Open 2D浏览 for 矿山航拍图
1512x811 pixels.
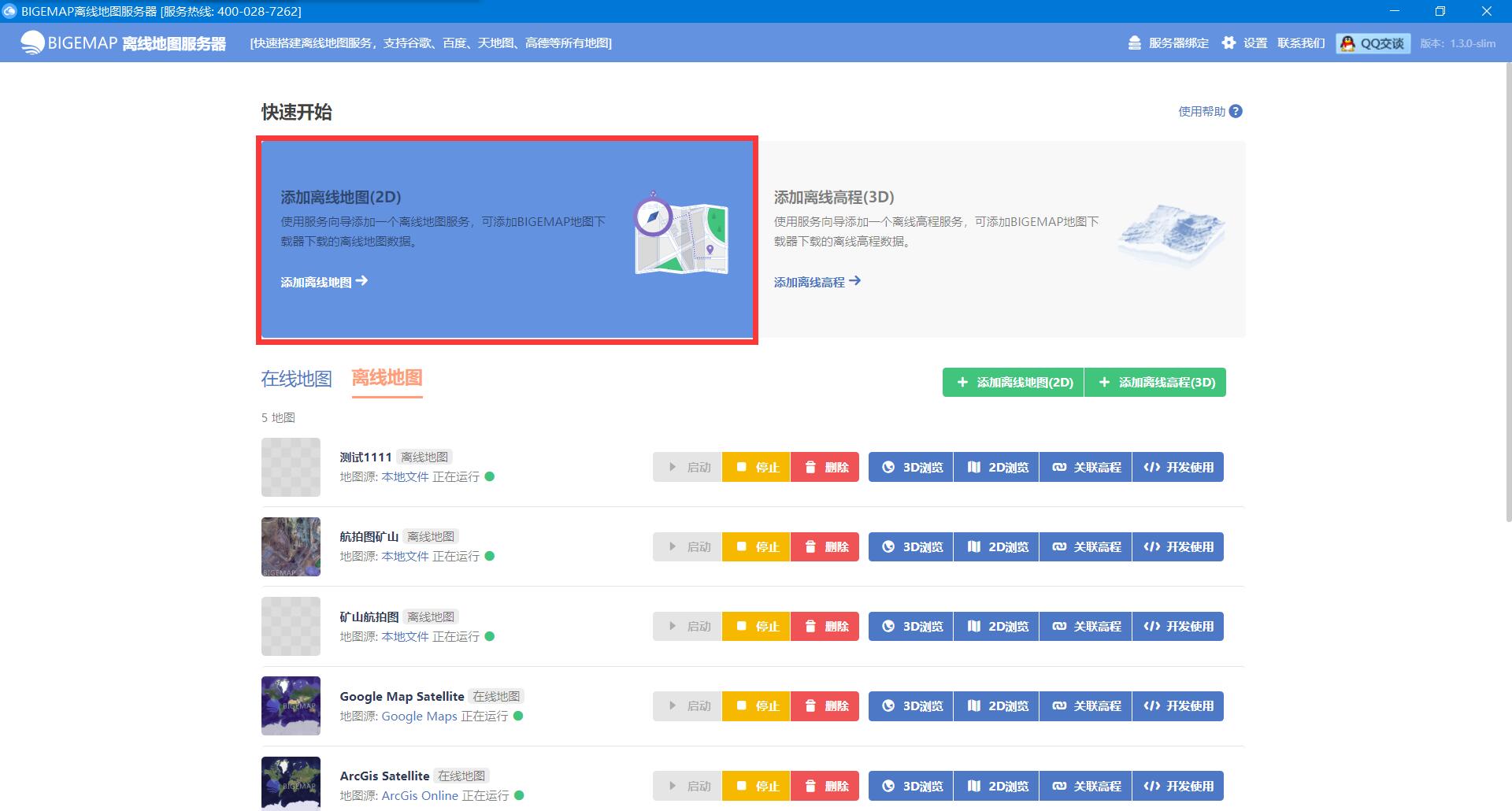tap(996, 626)
